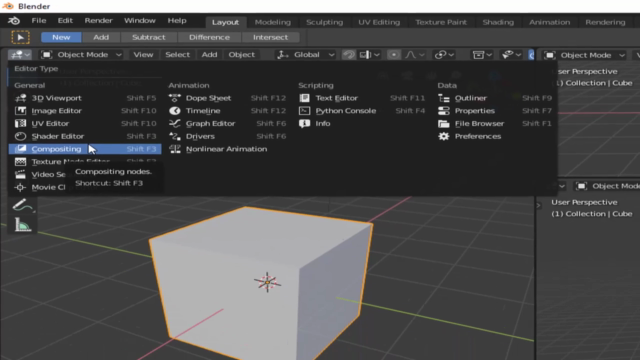
Task: Choose Image Editor from editor list
Action: click(85, 111)
